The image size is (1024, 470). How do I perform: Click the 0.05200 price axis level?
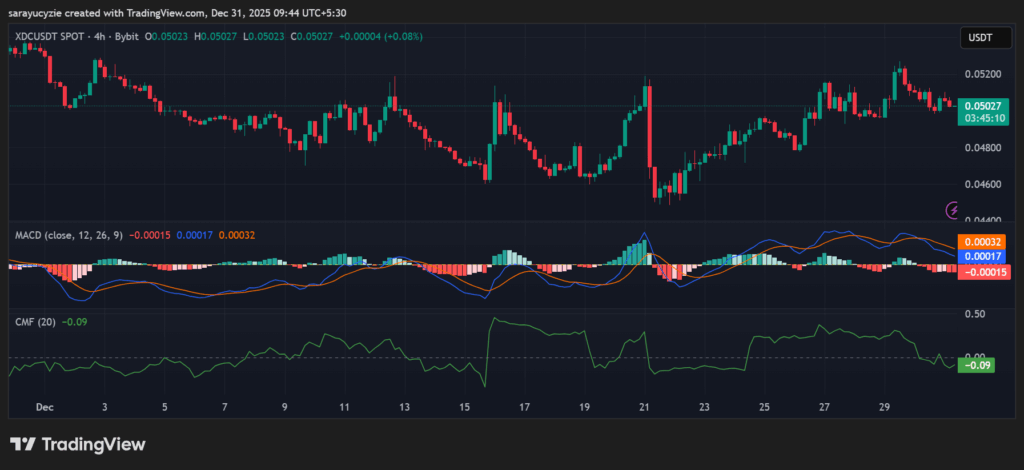[980, 75]
